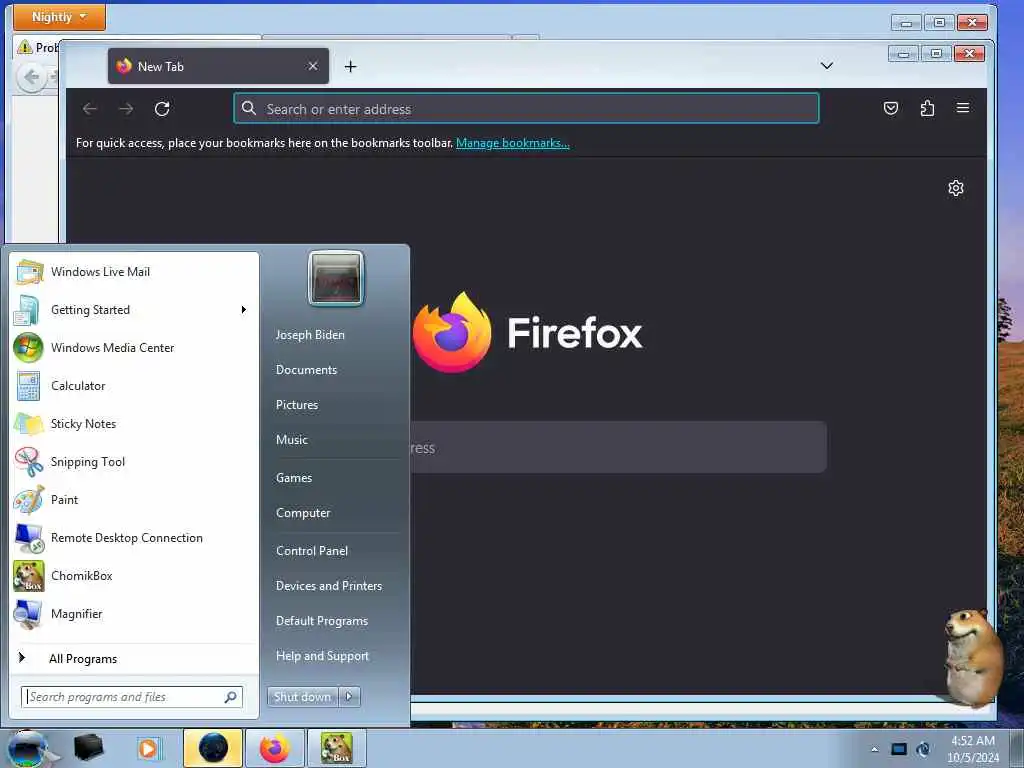Open Control Panel
1024x768 pixels.
coord(312,551)
